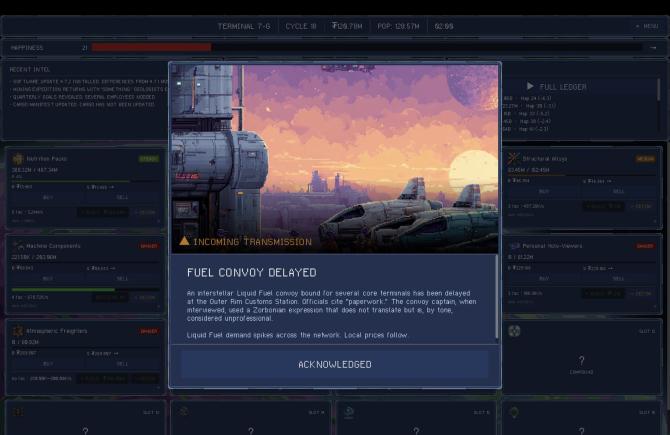Click the Personal Holo-Viewers commodity icon
670x435 pixels.
pyautogui.click(x=514, y=246)
